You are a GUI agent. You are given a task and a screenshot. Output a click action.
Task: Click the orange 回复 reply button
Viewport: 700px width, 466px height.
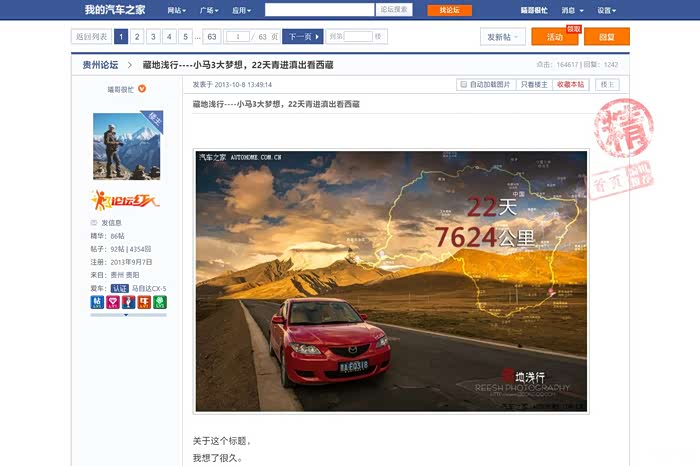click(607, 37)
